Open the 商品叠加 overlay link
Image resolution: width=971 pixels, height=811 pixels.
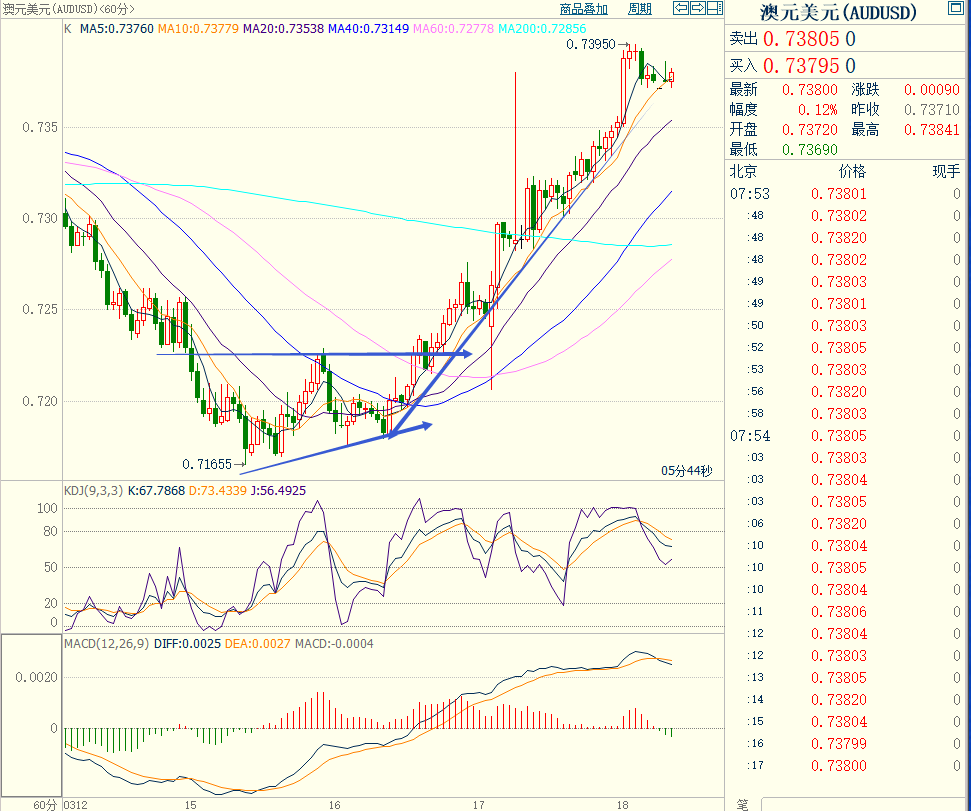click(583, 9)
